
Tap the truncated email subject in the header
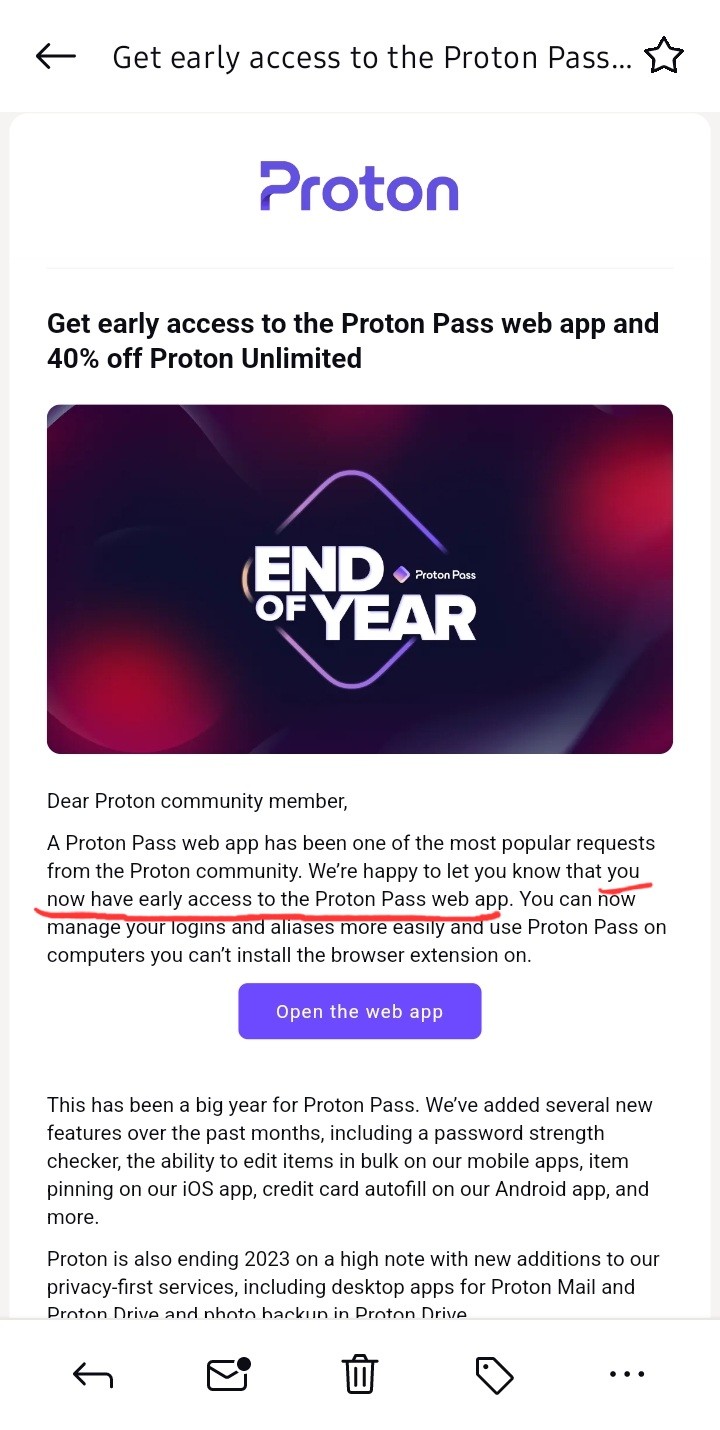(371, 58)
